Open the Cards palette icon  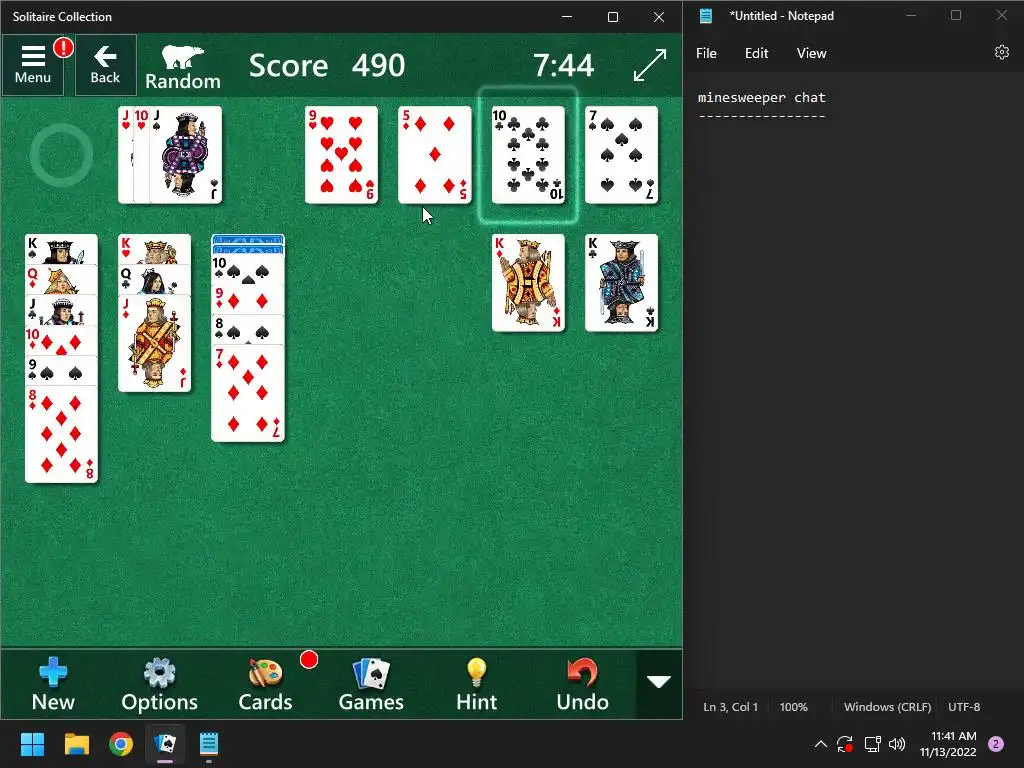click(x=265, y=684)
